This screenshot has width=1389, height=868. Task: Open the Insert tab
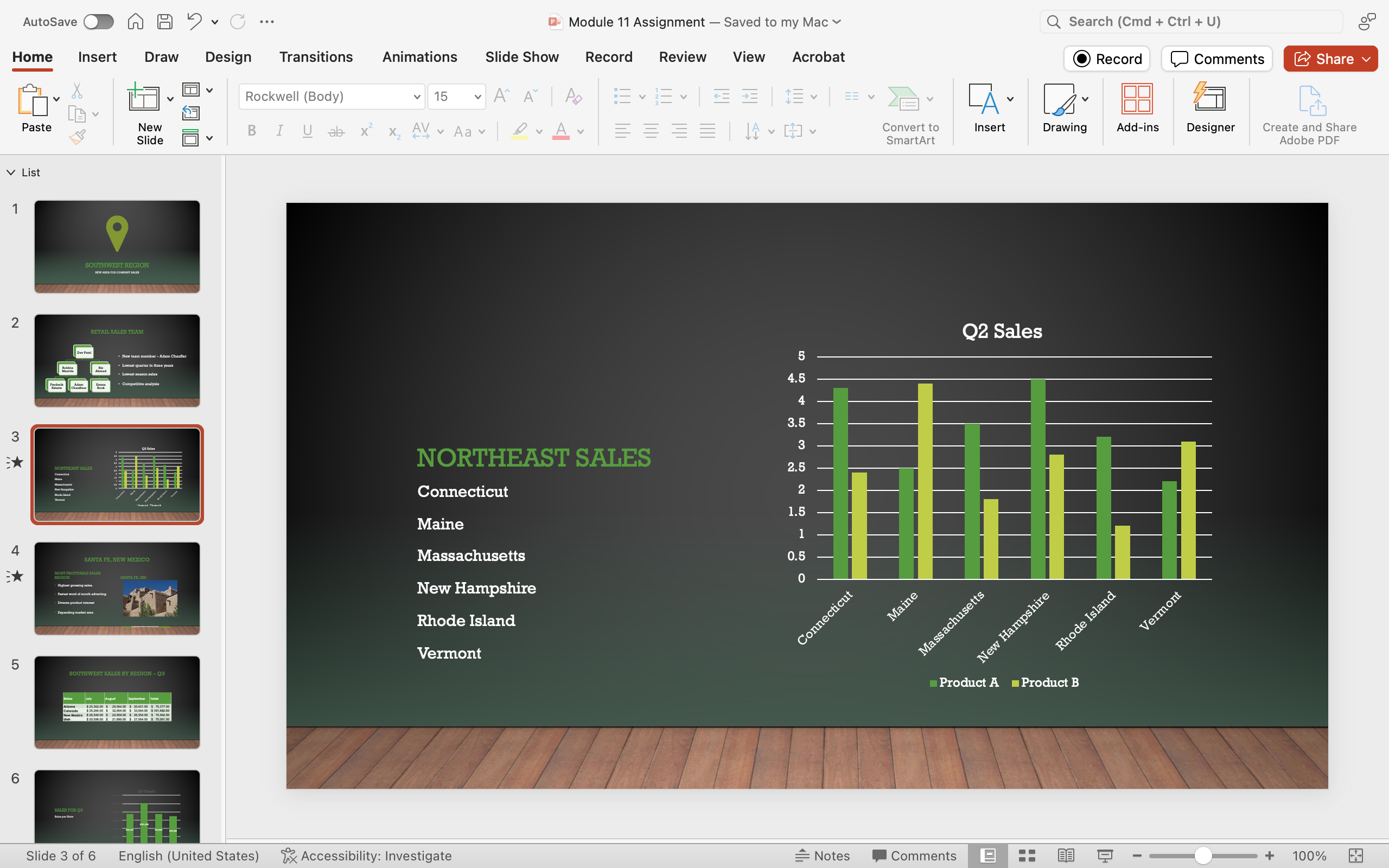[x=97, y=57]
